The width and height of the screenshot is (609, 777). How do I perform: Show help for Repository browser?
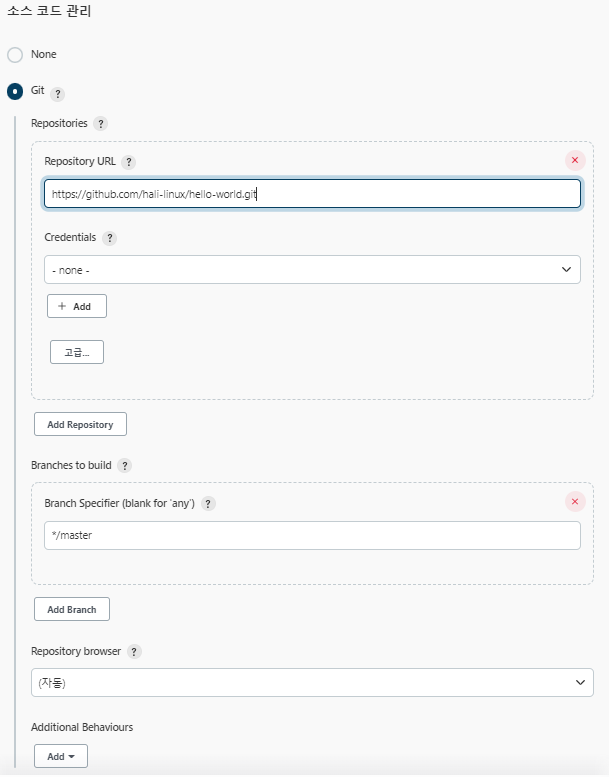[134, 652]
